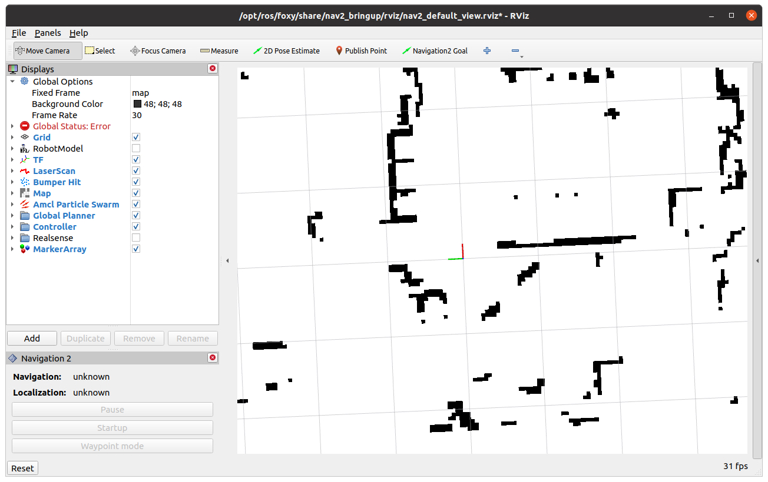Close the Displays panel
The width and height of the screenshot is (768, 482).
213,69
